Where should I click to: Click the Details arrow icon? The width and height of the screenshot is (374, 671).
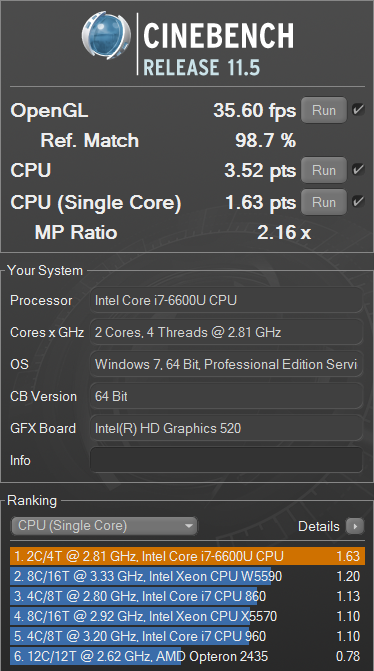point(355,526)
